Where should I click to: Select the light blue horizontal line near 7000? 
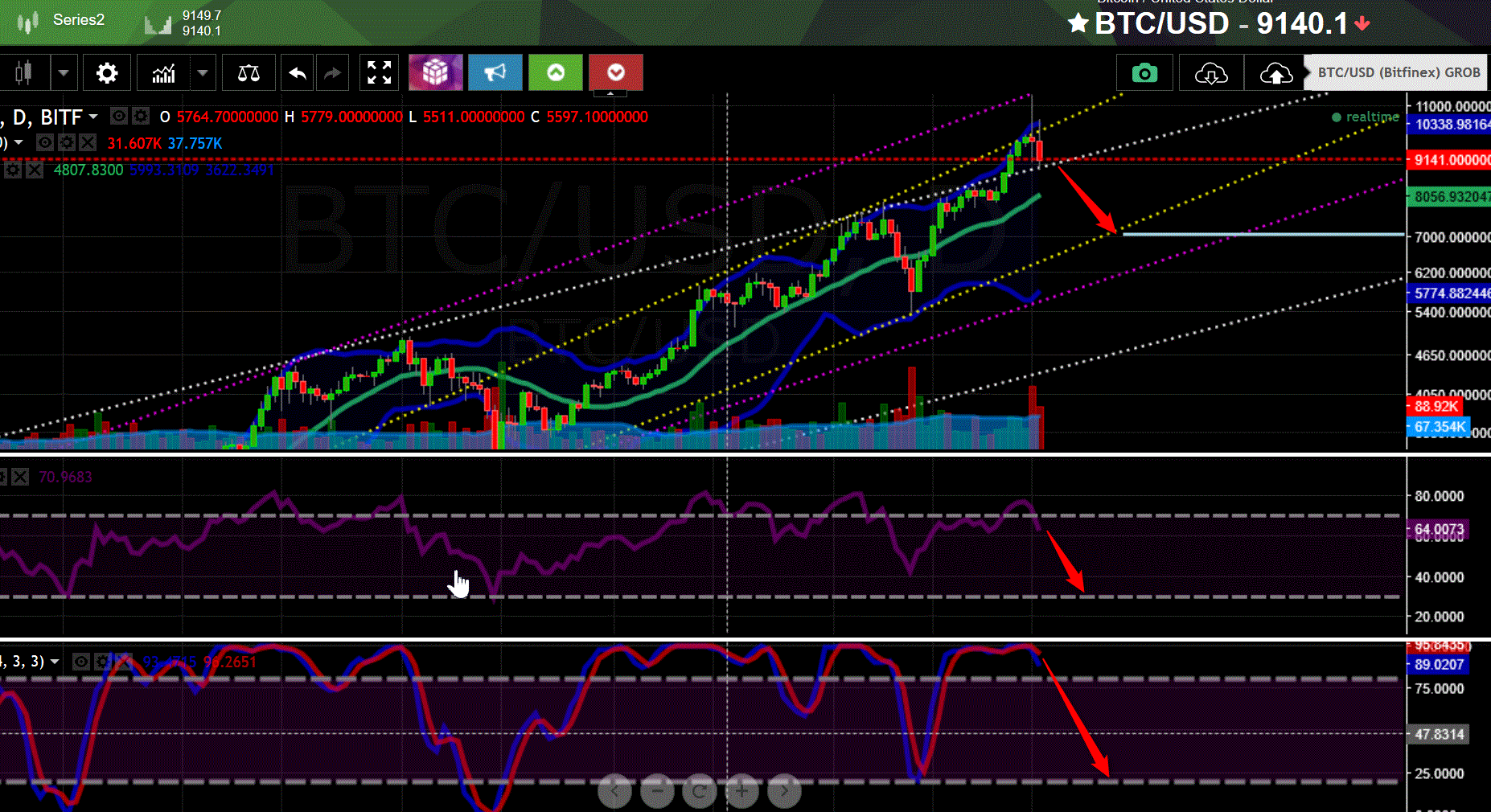tap(1263, 234)
